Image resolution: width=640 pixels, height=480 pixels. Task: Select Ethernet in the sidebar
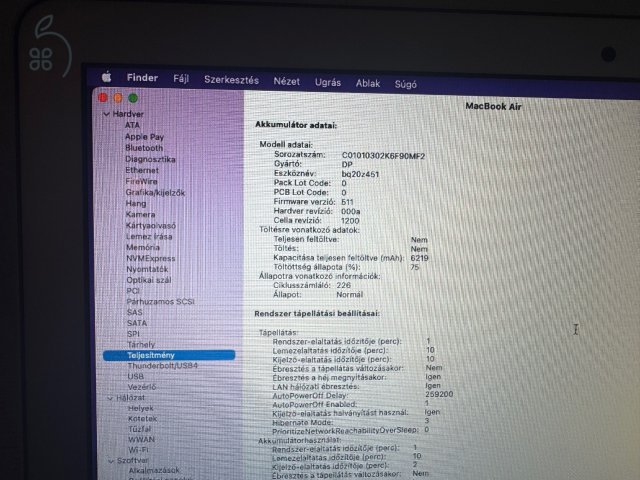[x=142, y=170]
